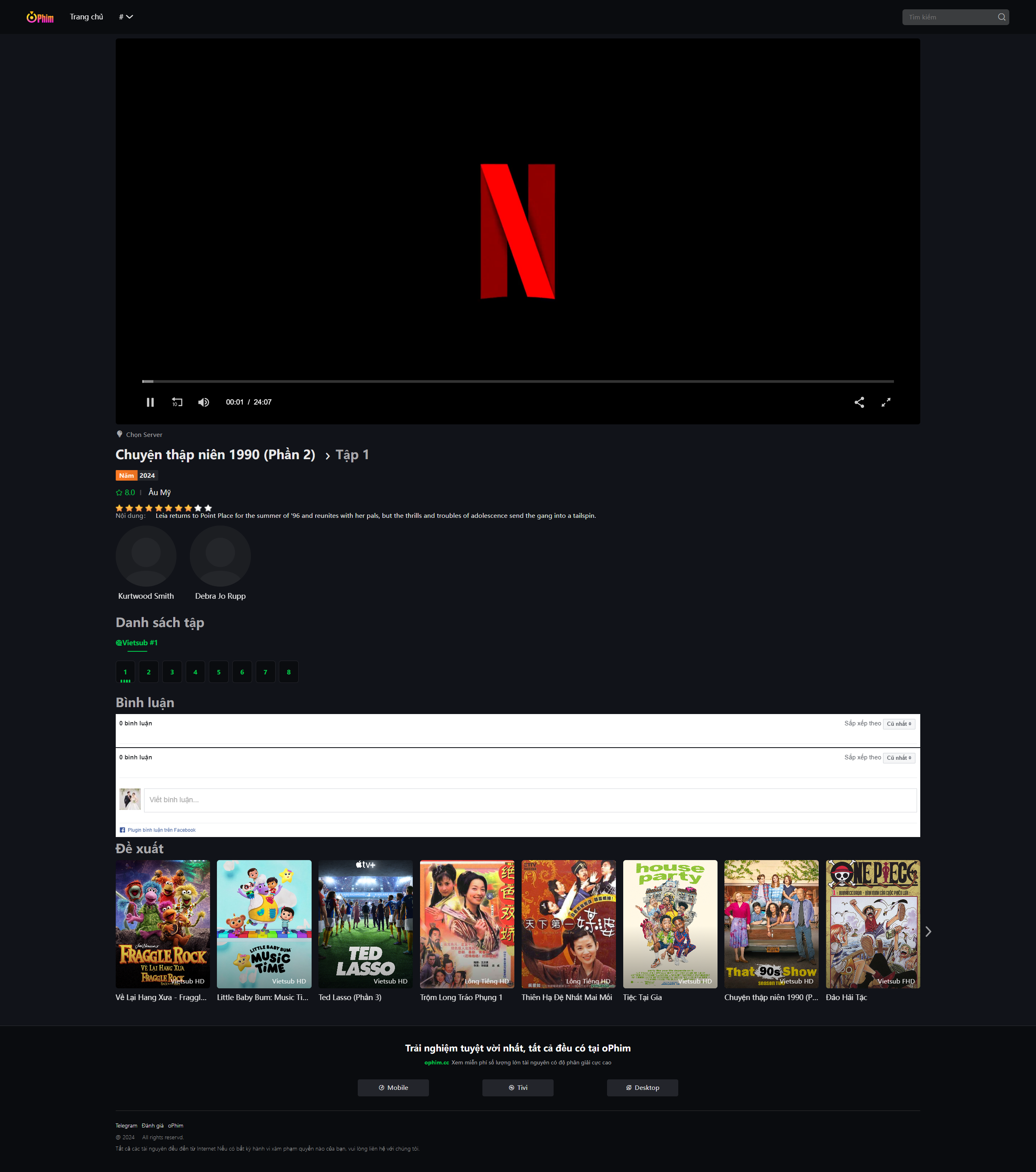
Task: Click the Mobile button in footer
Action: 393,1088
